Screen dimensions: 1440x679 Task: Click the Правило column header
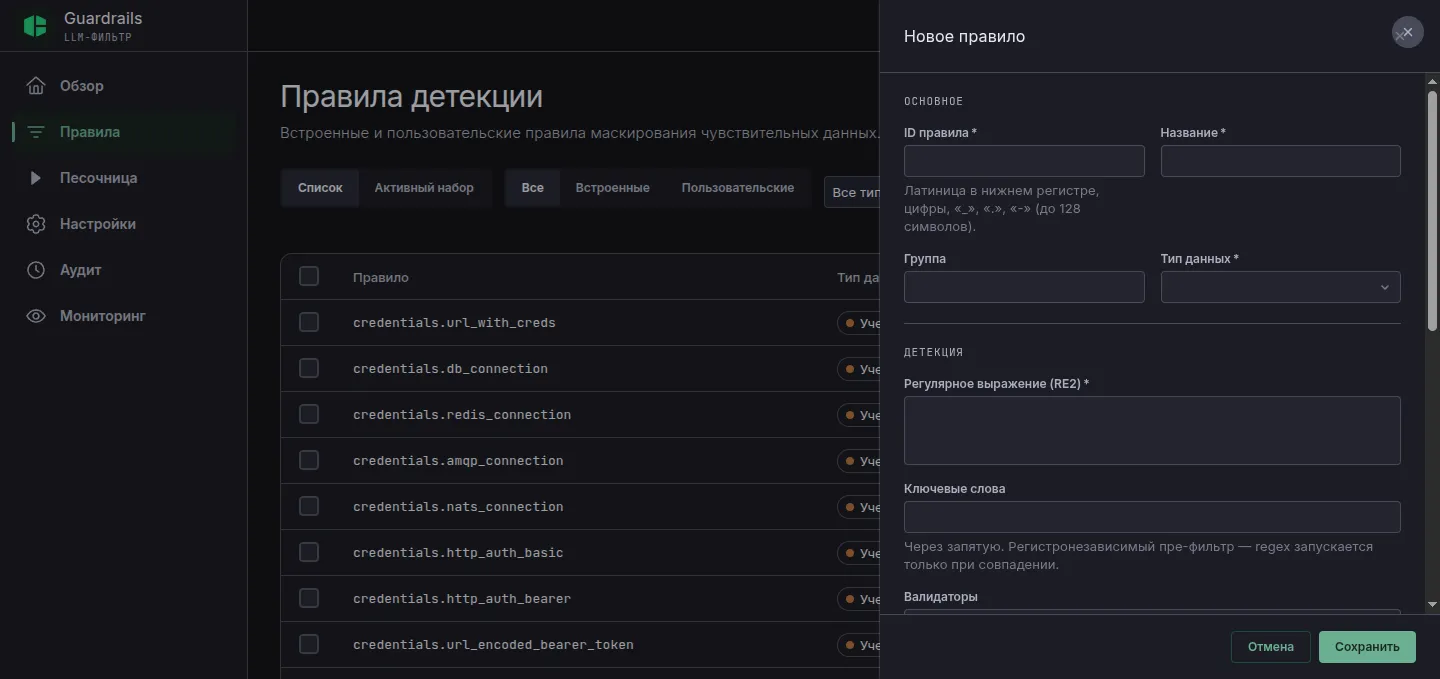pyautogui.click(x=381, y=277)
